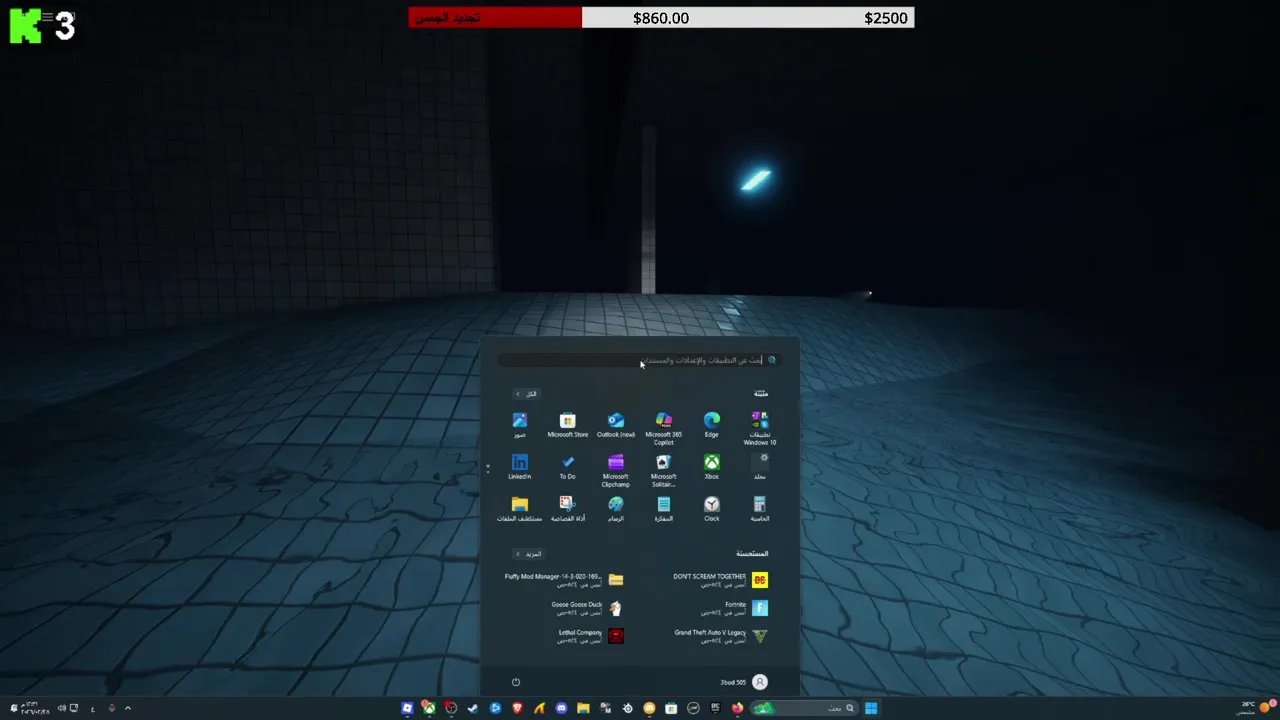This screenshot has height=720, width=1280.
Task: Open Microsoft Store on the taskbar
Action: pyautogui.click(x=671, y=708)
